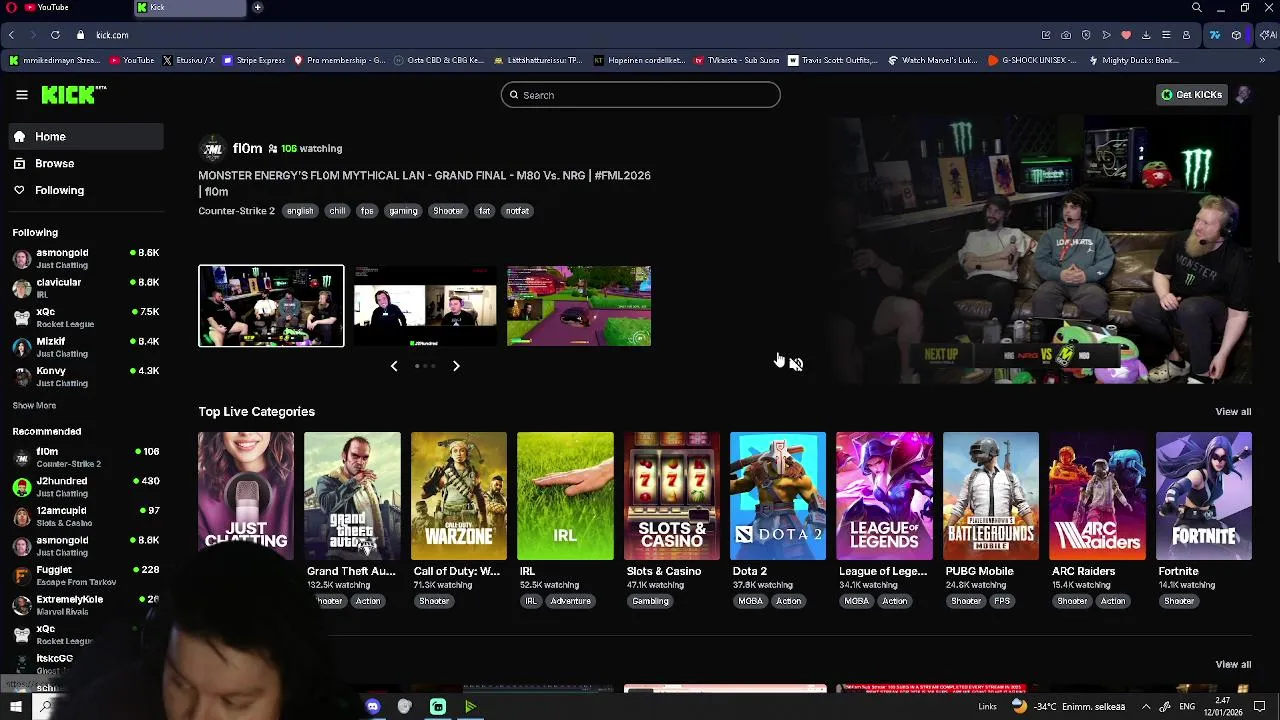Click the FPS tag under PUBG Mobile
The width and height of the screenshot is (1280, 720).
1002,601
